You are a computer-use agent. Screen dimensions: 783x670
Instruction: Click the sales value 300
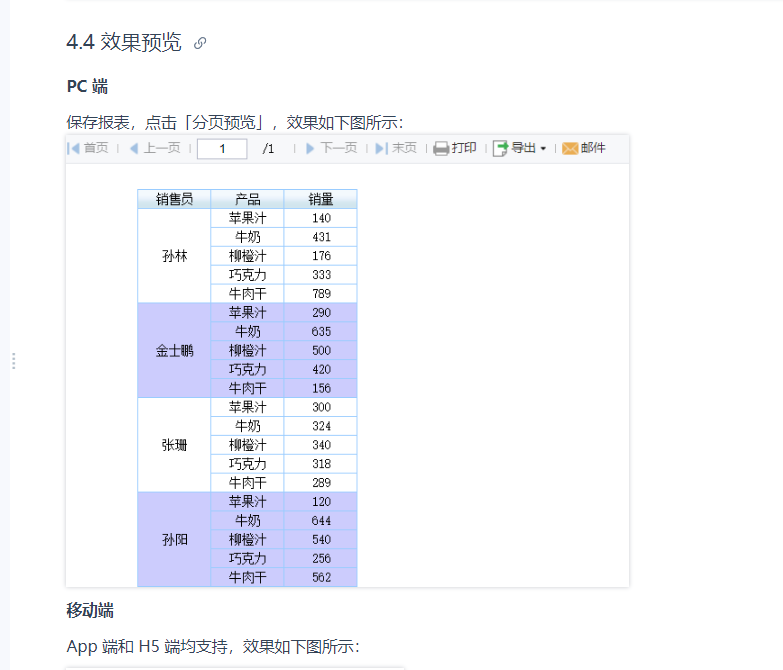coord(321,407)
